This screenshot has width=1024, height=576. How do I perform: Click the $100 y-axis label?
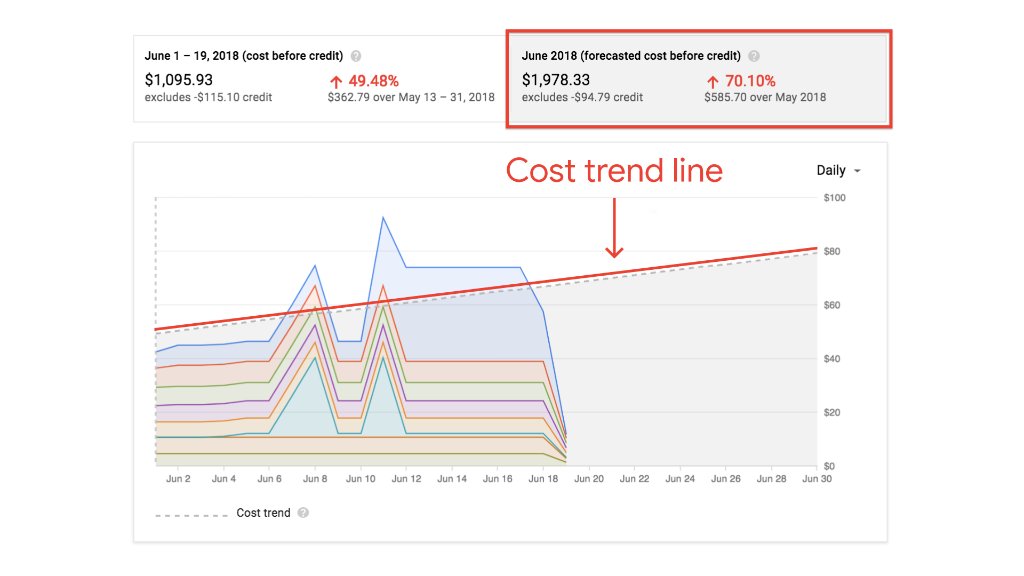pyautogui.click(x=835, y=198)
